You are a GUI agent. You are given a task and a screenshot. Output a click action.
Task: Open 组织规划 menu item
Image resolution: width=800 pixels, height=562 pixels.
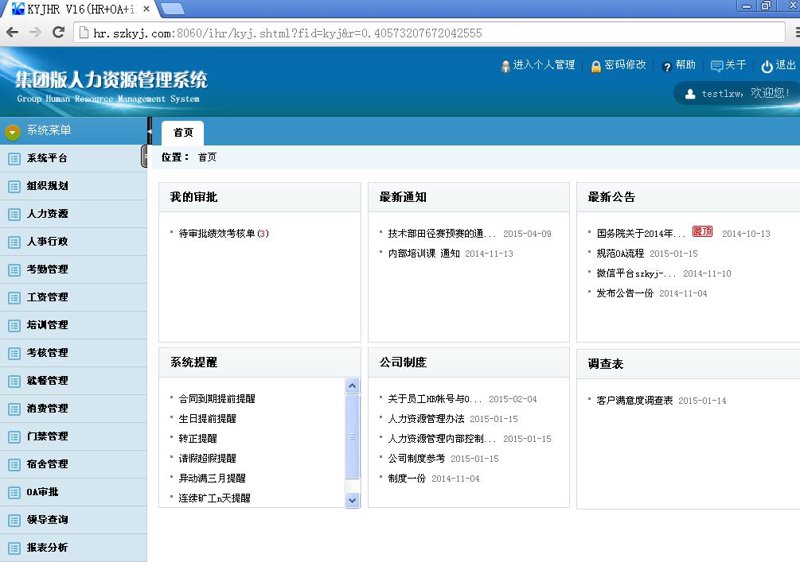47,186
